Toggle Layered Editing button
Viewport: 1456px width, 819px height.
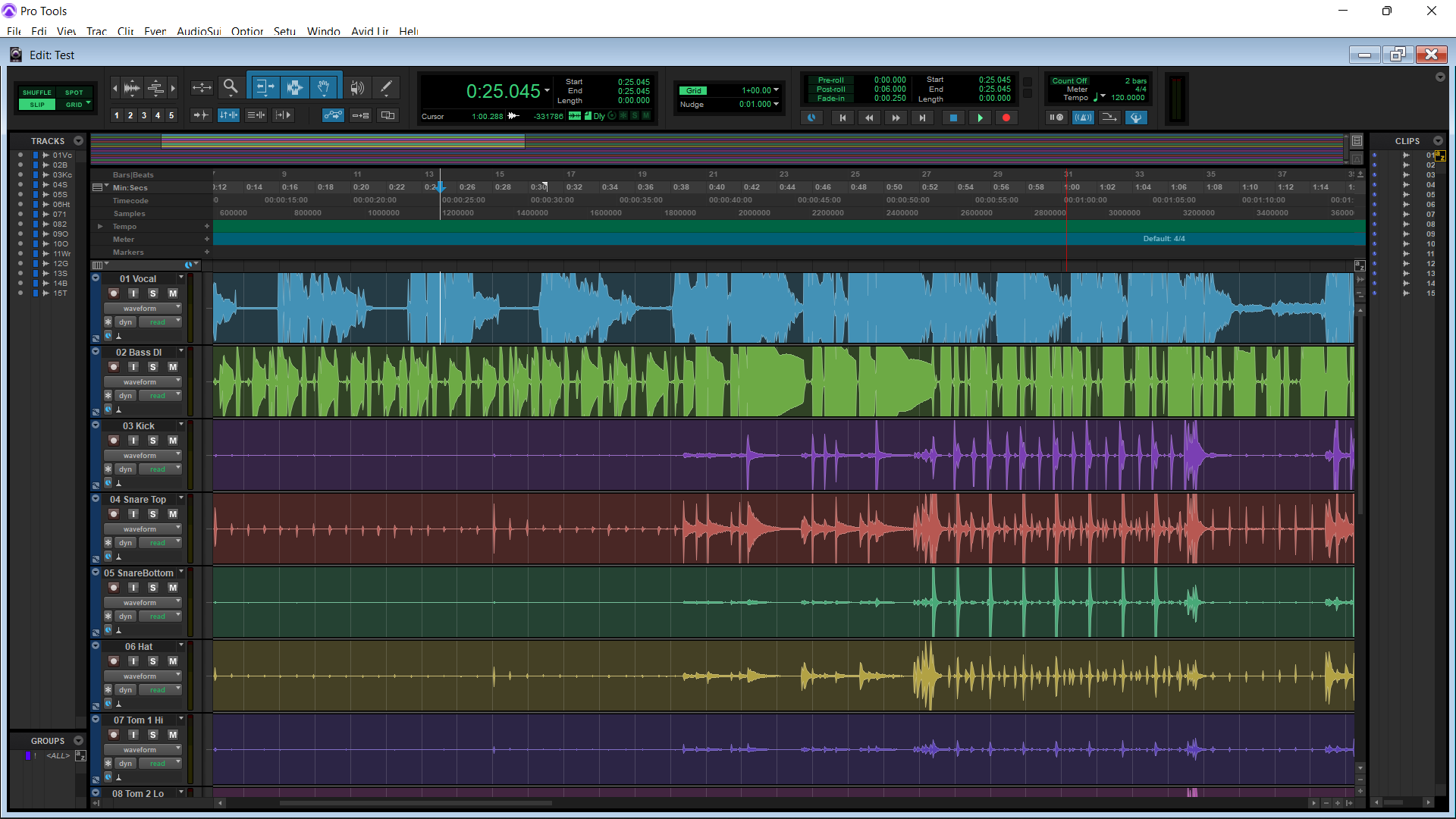point(388,115)
